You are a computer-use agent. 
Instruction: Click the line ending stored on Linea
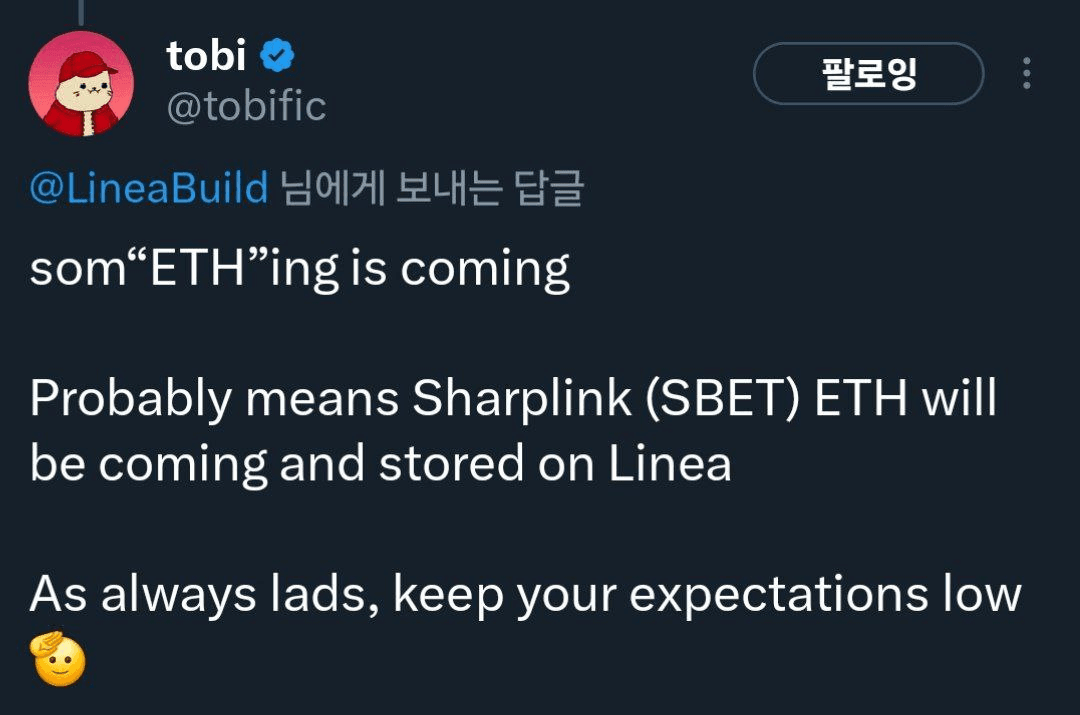(x=380, y=464)
